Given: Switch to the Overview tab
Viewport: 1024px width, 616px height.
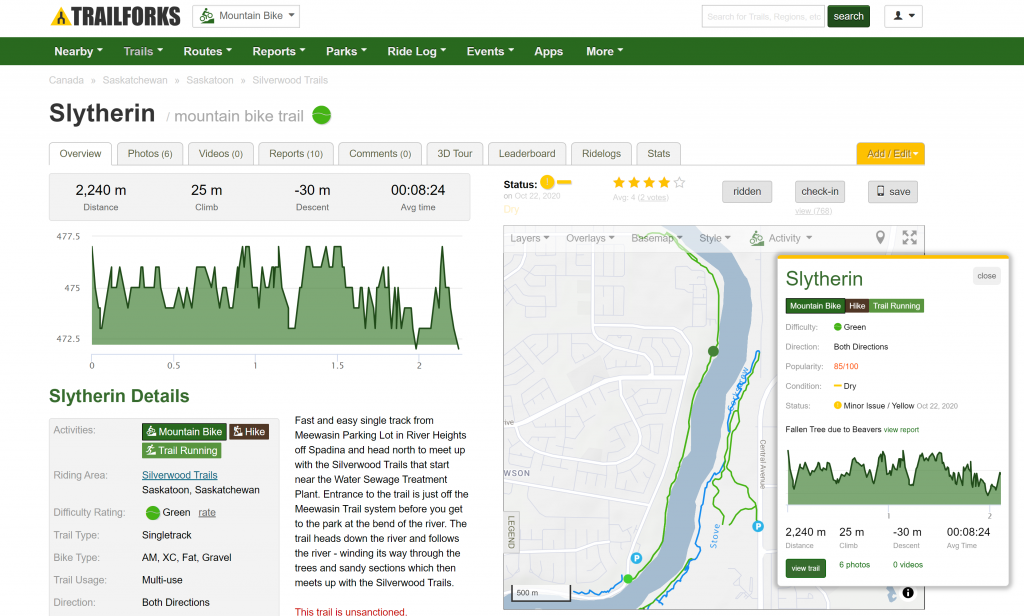Looking at the screenshot, I should [80, 154].
